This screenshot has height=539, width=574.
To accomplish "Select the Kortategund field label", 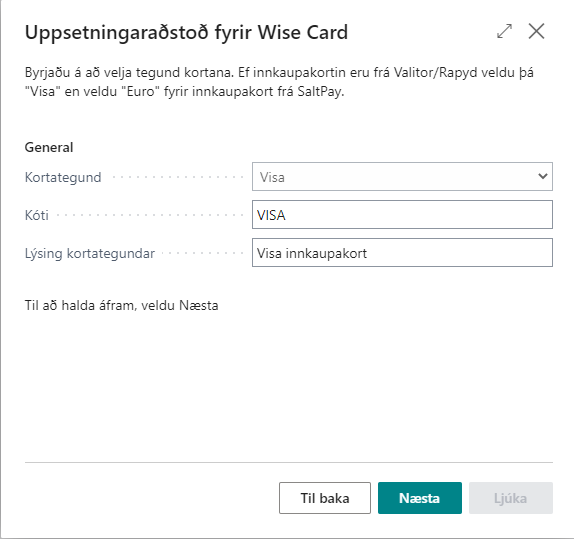I will coord(63,177).
